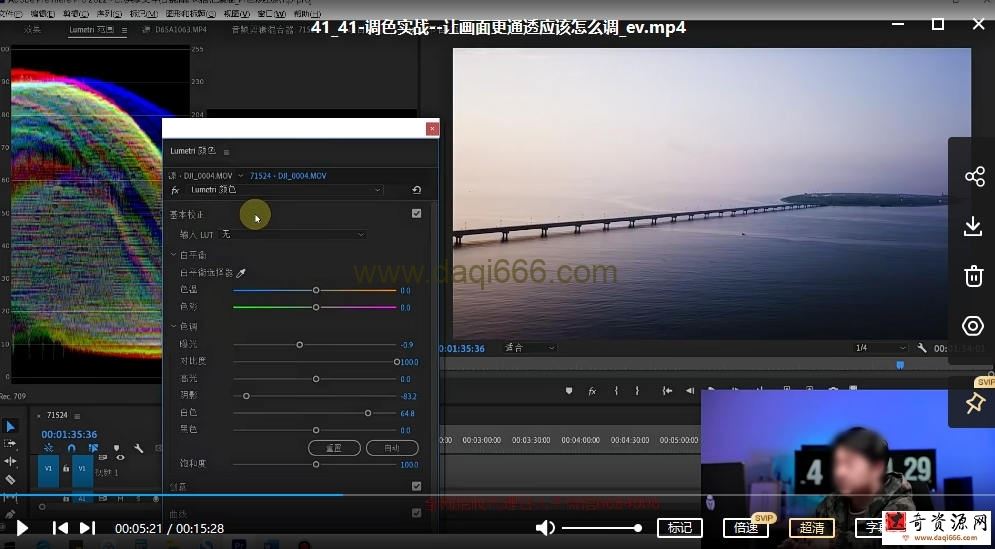Click the share icon in player sidebar
995x549 pixels.
[x=974, y=176]
